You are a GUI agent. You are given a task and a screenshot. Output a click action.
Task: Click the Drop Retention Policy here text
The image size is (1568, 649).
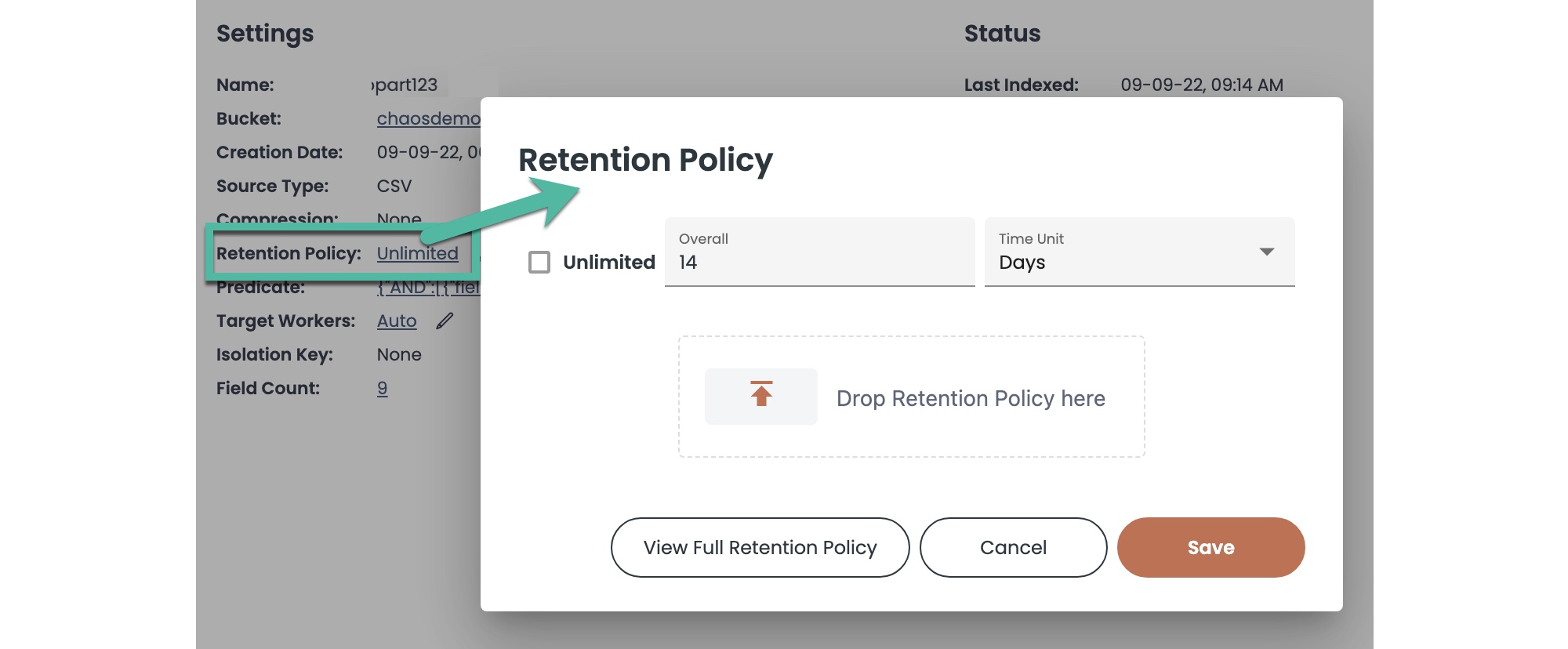(x=971, y=398)
